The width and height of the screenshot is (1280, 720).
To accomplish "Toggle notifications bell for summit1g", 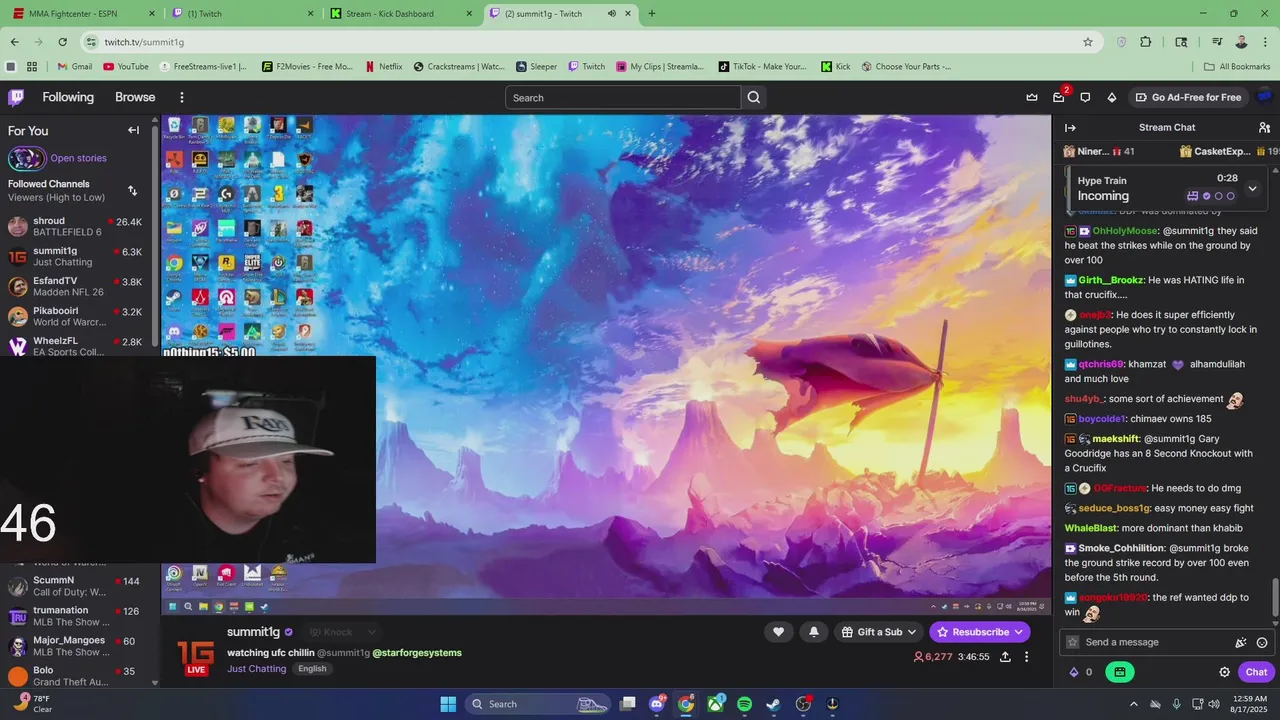I will tap(813, 632).
